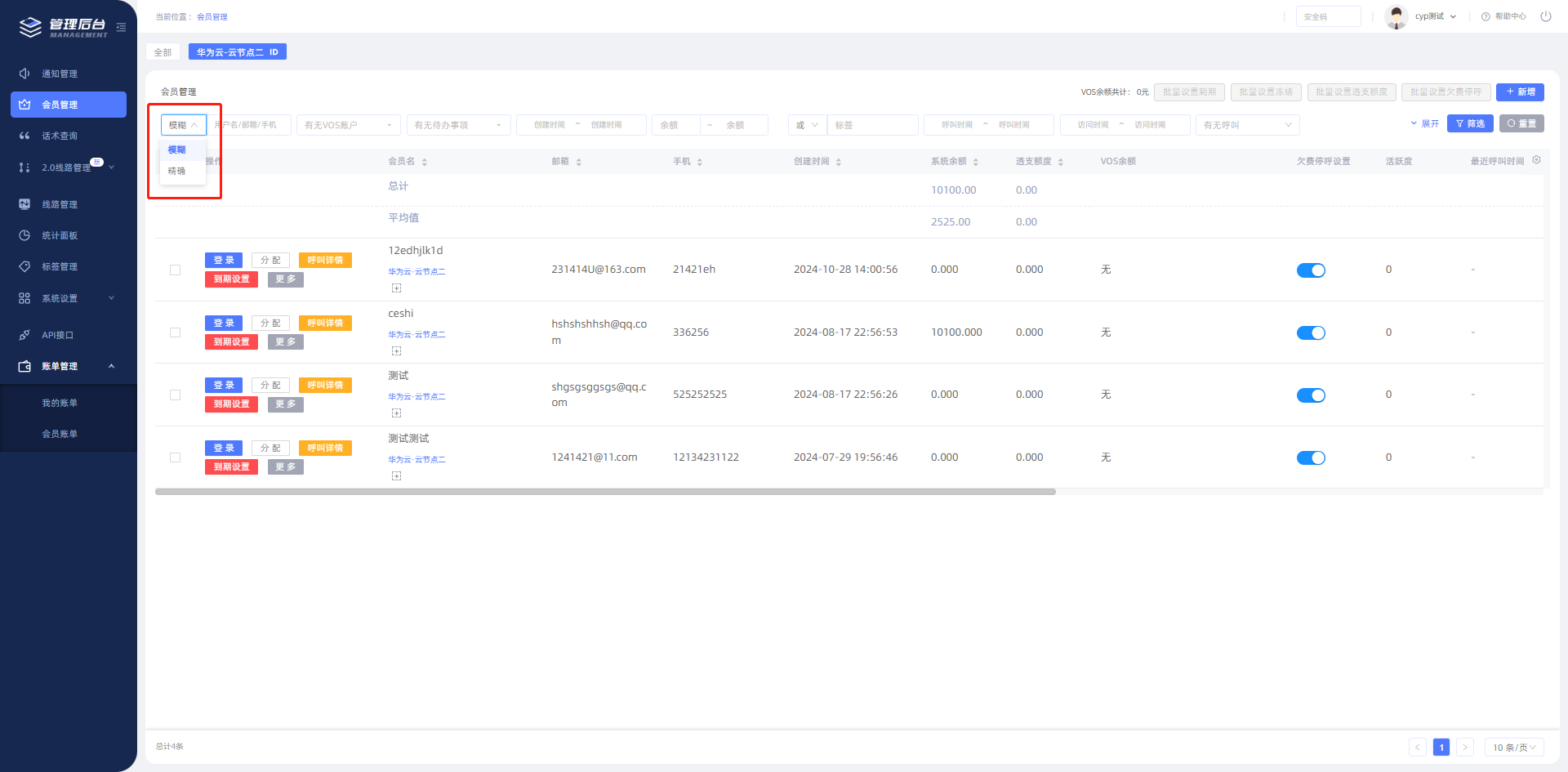Toggle 欠费停呼 switch for 测试测试
1568x772 pixels.
[x=1311, y=457]
